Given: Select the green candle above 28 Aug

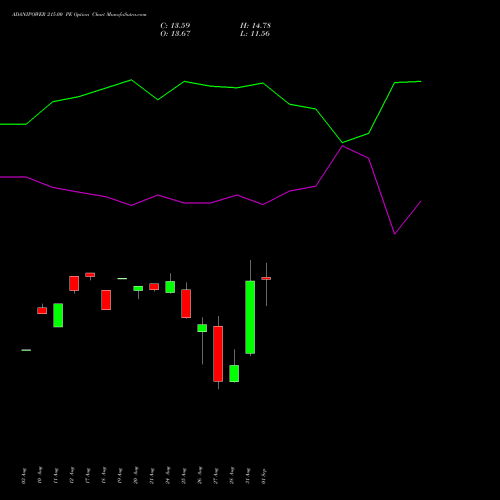Looking at the screenshot, I should [234, 373].
